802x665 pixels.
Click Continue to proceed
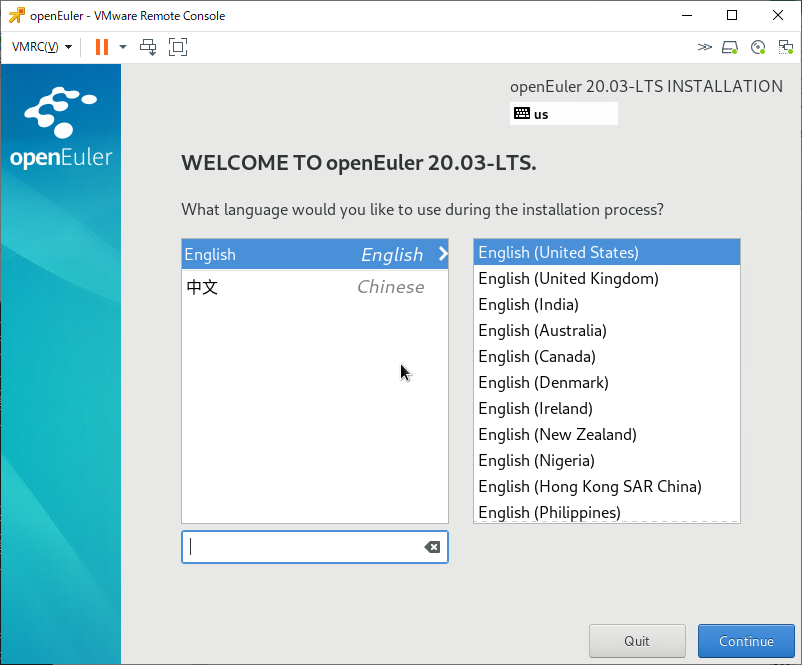click(746, 641)
